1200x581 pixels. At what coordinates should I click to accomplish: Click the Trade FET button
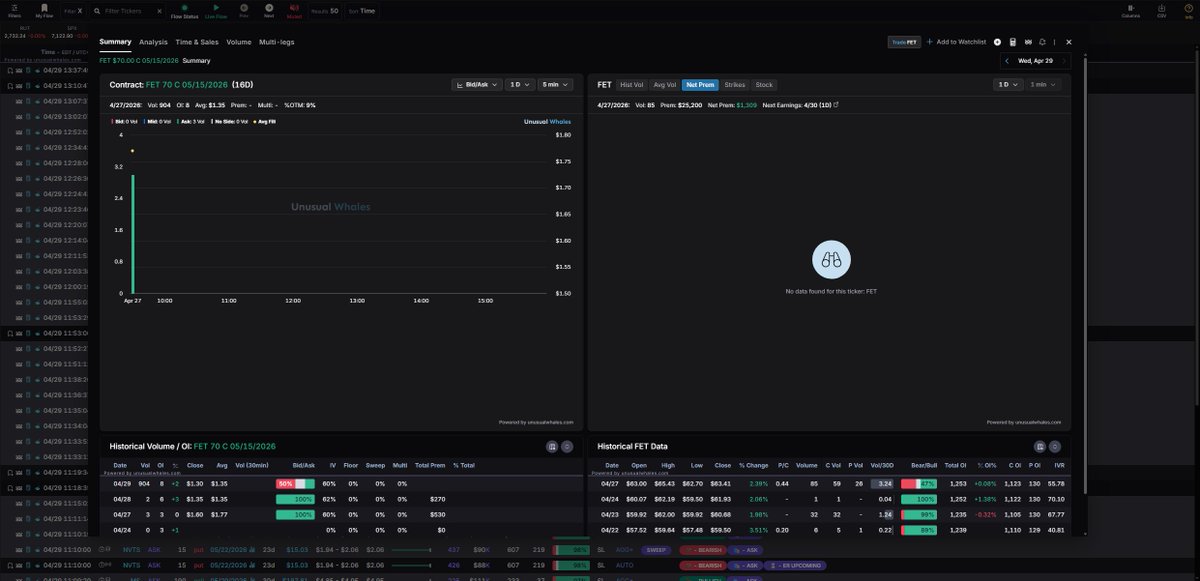point(904,42)
